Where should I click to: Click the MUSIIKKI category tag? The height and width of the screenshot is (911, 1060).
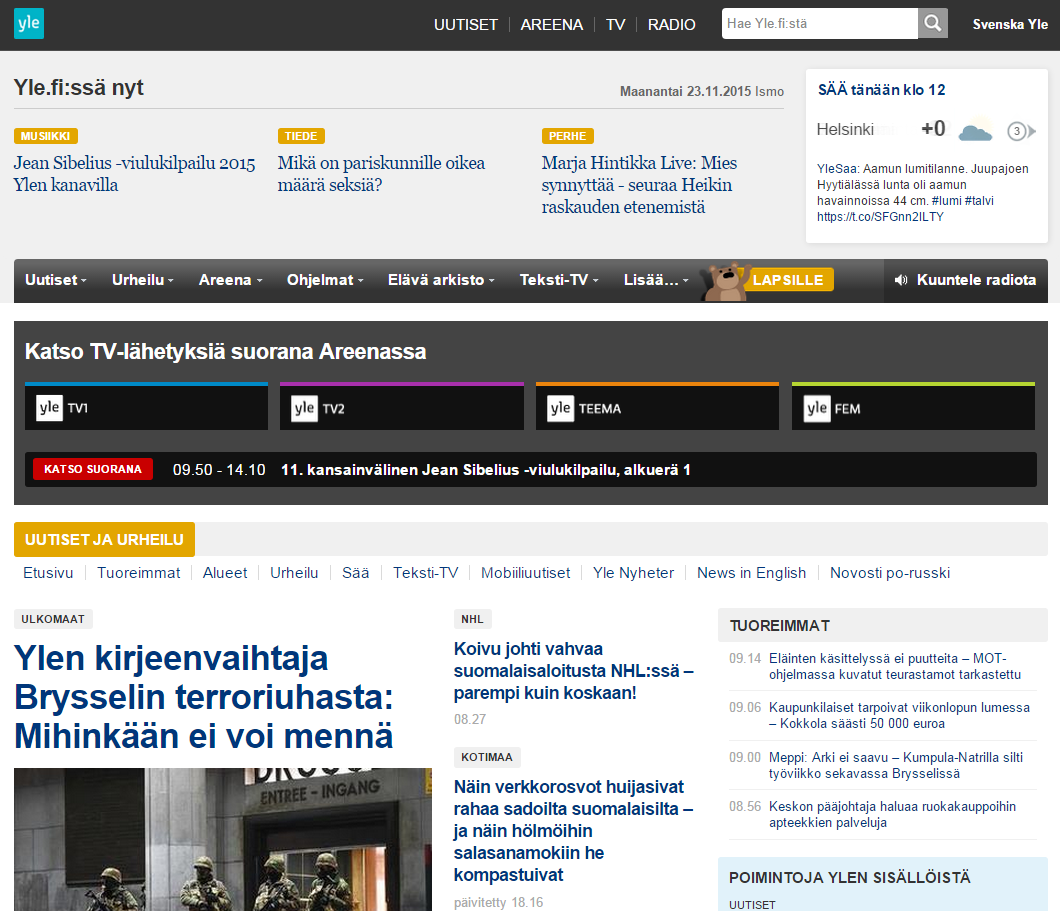(46, 136)
